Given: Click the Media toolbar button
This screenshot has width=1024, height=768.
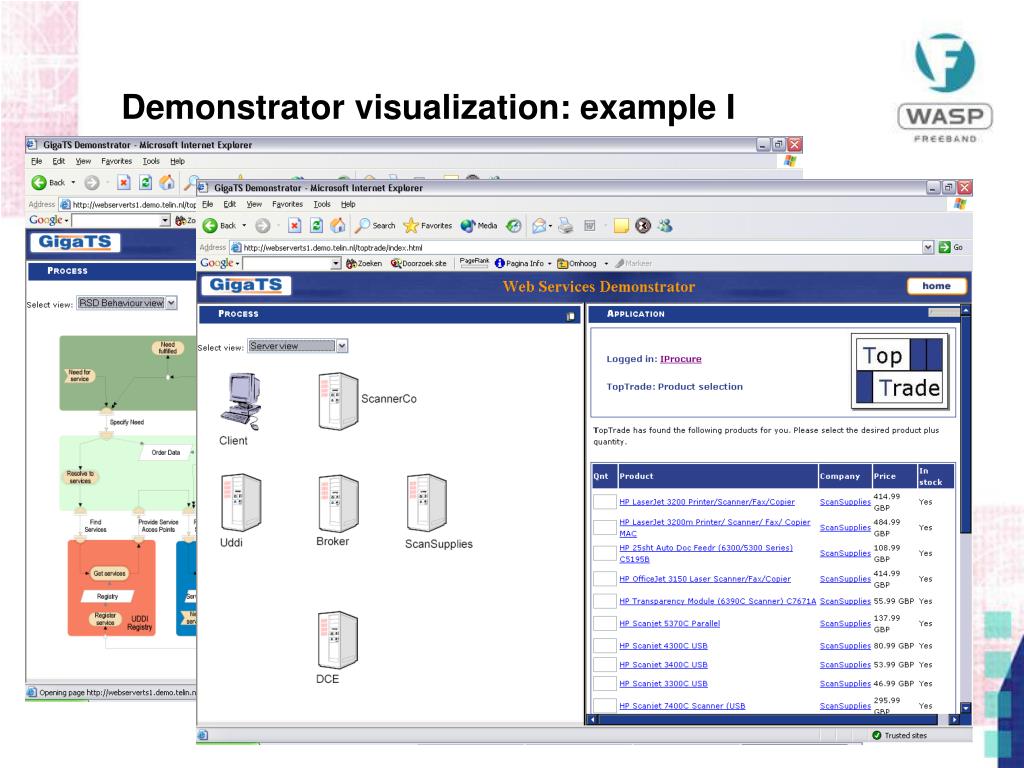Looking at the screenshot, I should [479, 226].
